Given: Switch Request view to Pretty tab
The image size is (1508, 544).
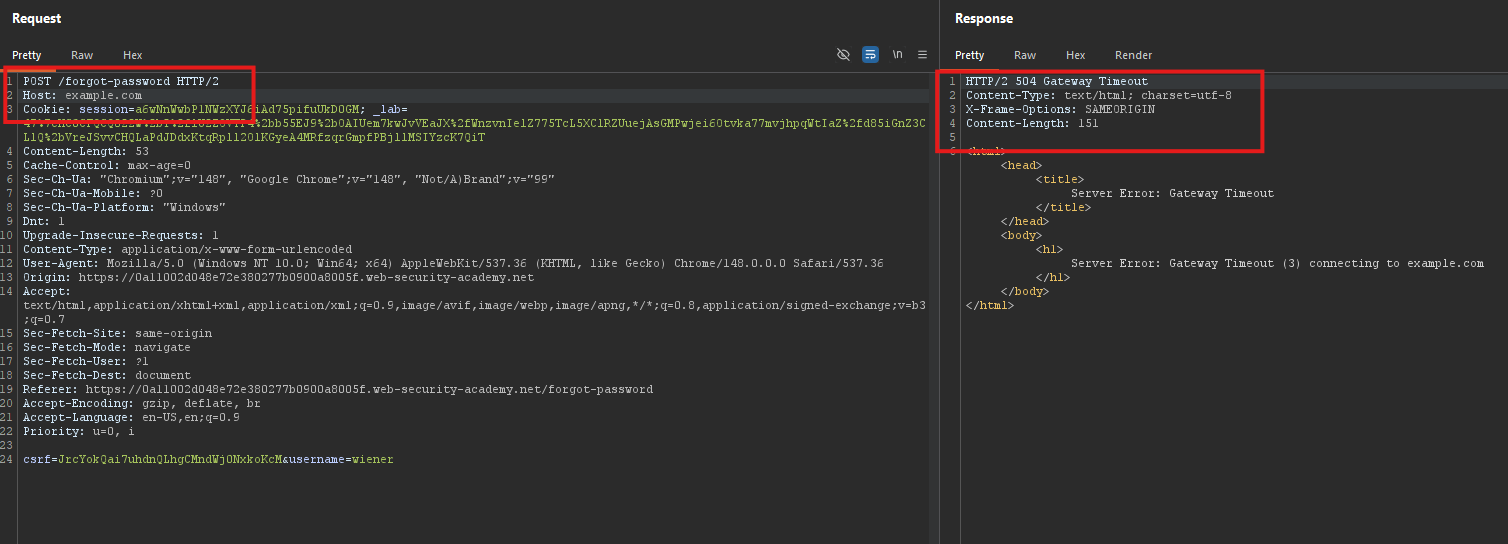Looking at the screenshot, I should pyautogui.click(x=27, y=55).
